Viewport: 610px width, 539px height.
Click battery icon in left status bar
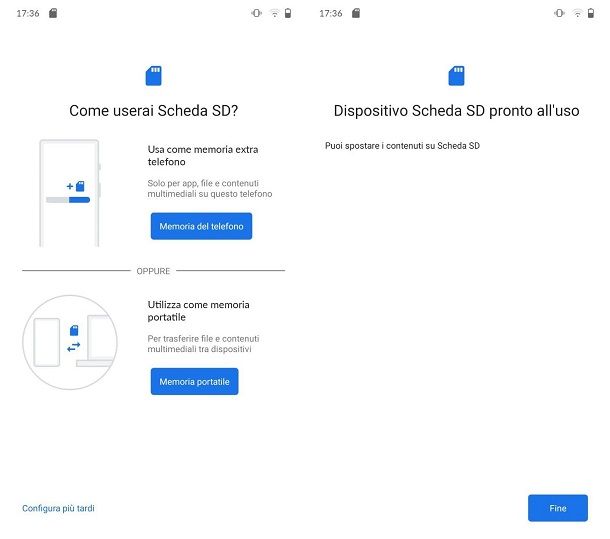288,13
